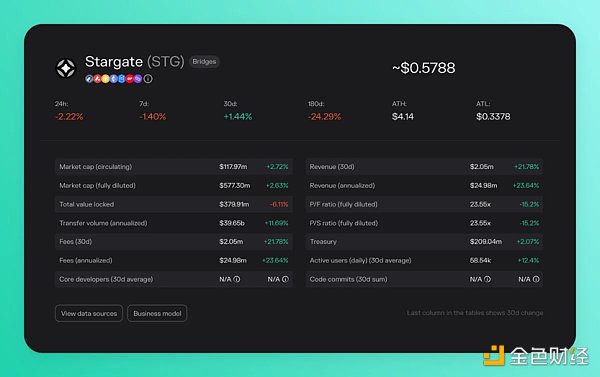The image size is (600, 377).
Task: Click the Transfer volume (annualized) row
Action: [174, 223]
